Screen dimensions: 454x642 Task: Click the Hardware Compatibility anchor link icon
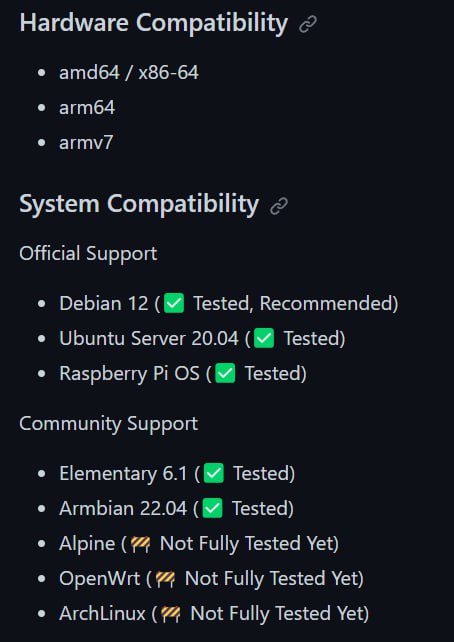(x=307, y=24)
